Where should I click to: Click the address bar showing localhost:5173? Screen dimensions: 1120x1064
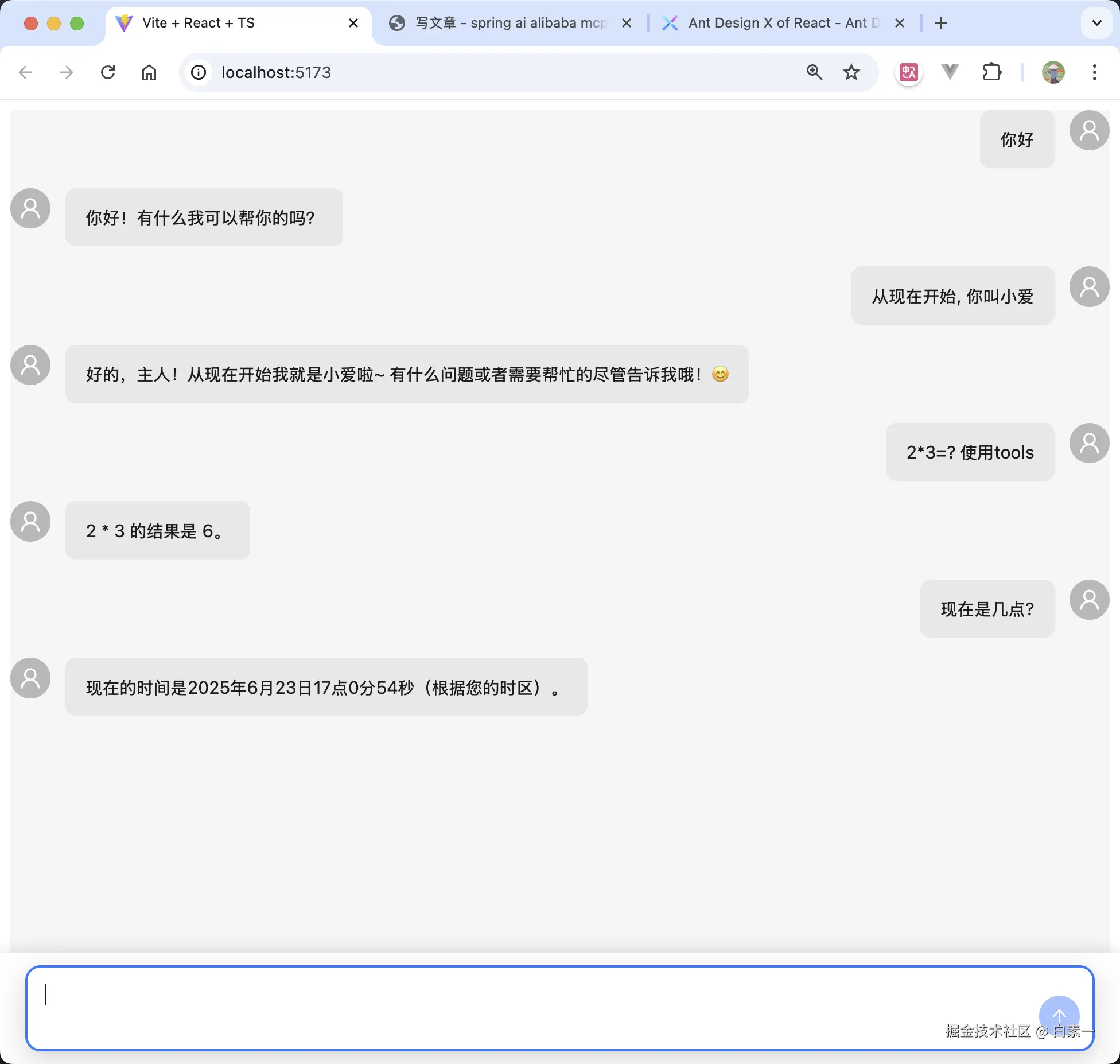pos(402,72)
